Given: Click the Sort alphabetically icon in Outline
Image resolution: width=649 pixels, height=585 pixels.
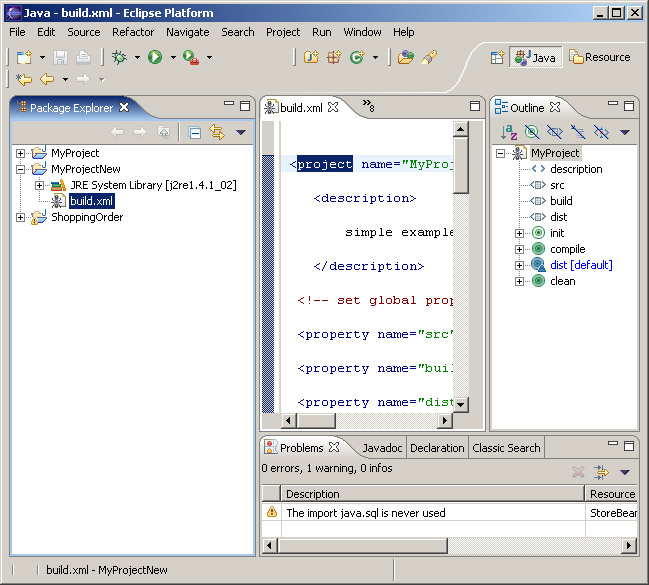Looking at the screenshot, I should [x=509, y=132].
